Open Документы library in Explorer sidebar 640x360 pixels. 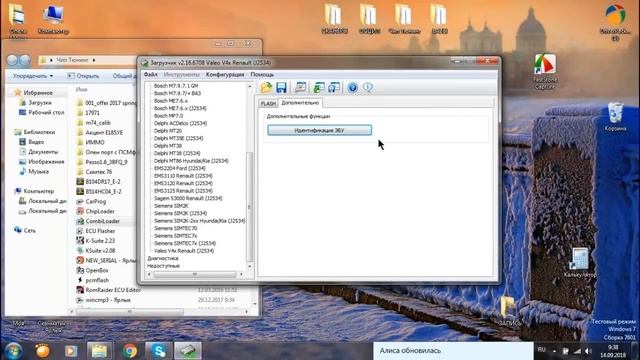[x=43, y=152]
